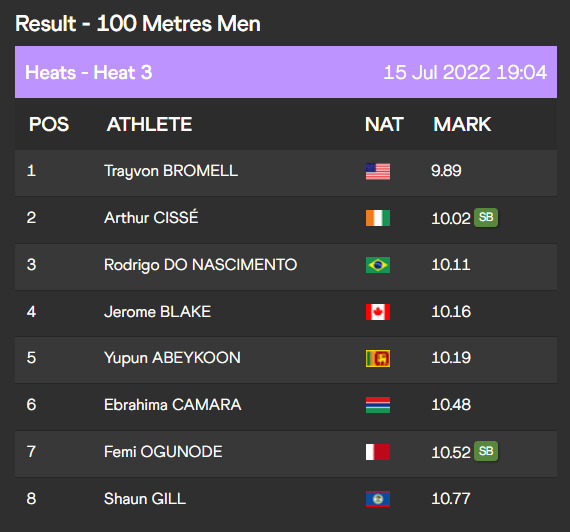Click the Belize flag next to Shaun Gill
This screenshot has width=570, height=532.
pyautogui.click(x=378, y=499)
